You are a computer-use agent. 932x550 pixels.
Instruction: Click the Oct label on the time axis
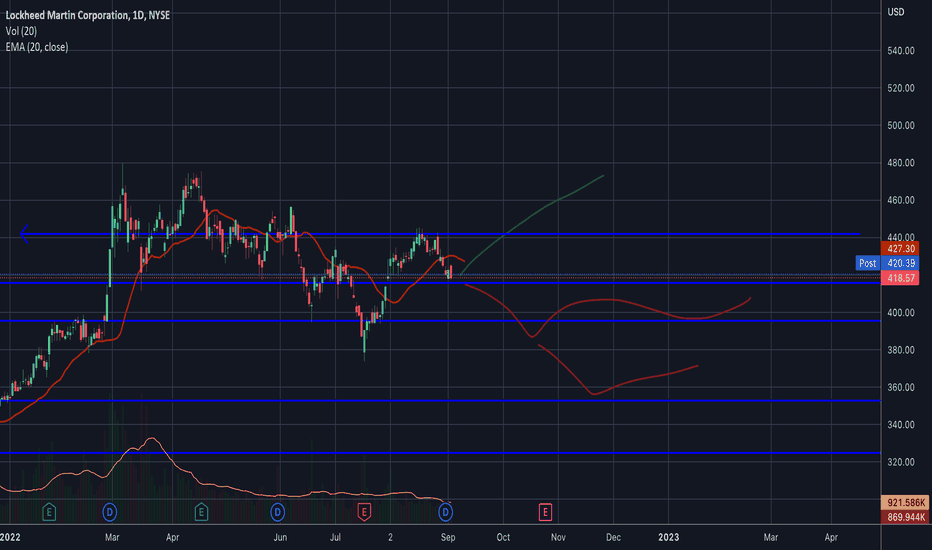click(x=503, y=537)
